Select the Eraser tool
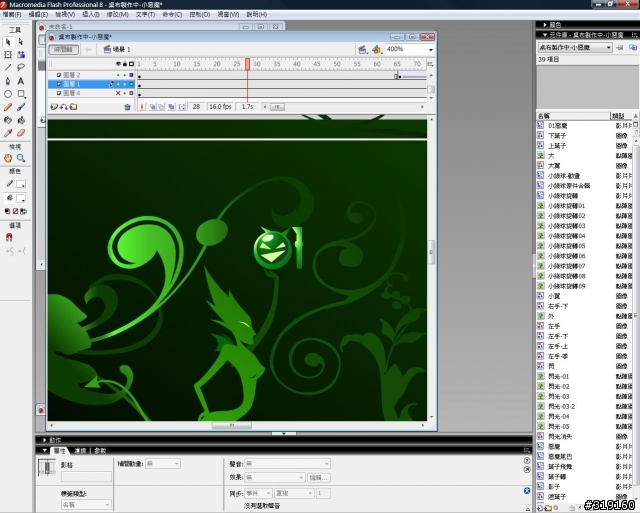 (21, 133)
